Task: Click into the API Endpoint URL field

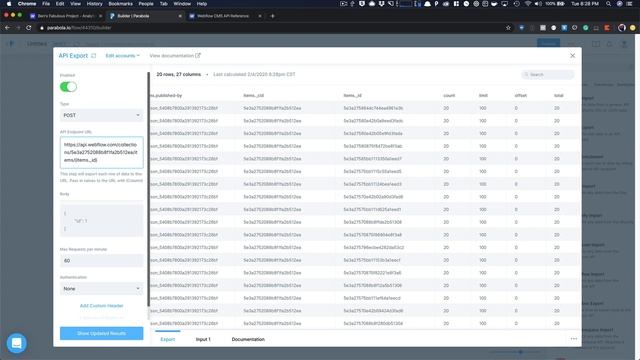Action: pyautogui.click(x=102, y=152)
